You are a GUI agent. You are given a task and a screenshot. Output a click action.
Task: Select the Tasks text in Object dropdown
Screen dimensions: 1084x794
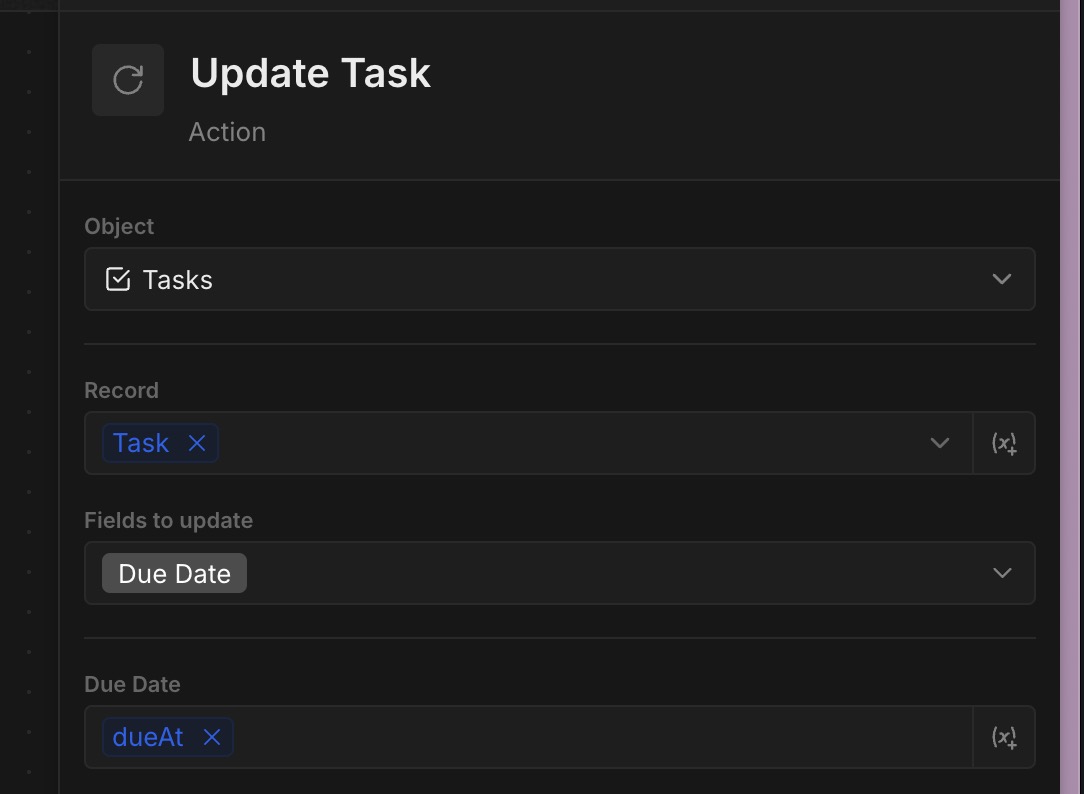click(x=178, y=280)
